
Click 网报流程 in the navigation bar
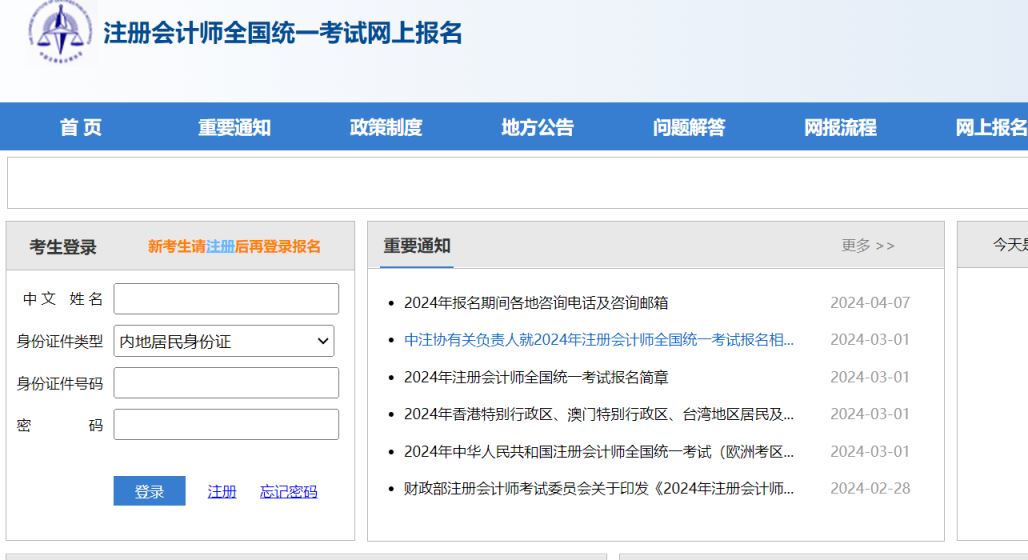840,127
